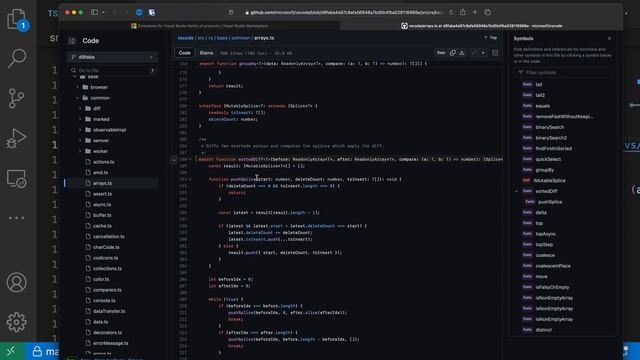Image resolution: width=640 pixels, height=360 pixels.
Task: Click VS Code remote window status icon
Action: [11, 351]
